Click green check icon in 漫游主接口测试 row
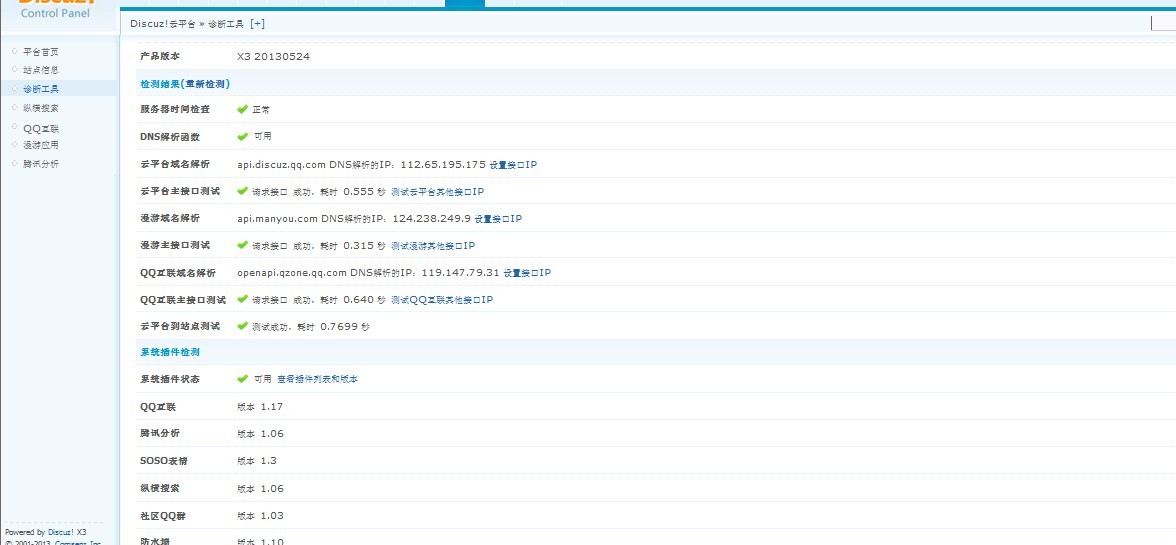Image resolution: width=1176 pixels, height=545 pixels. [242, 245]
